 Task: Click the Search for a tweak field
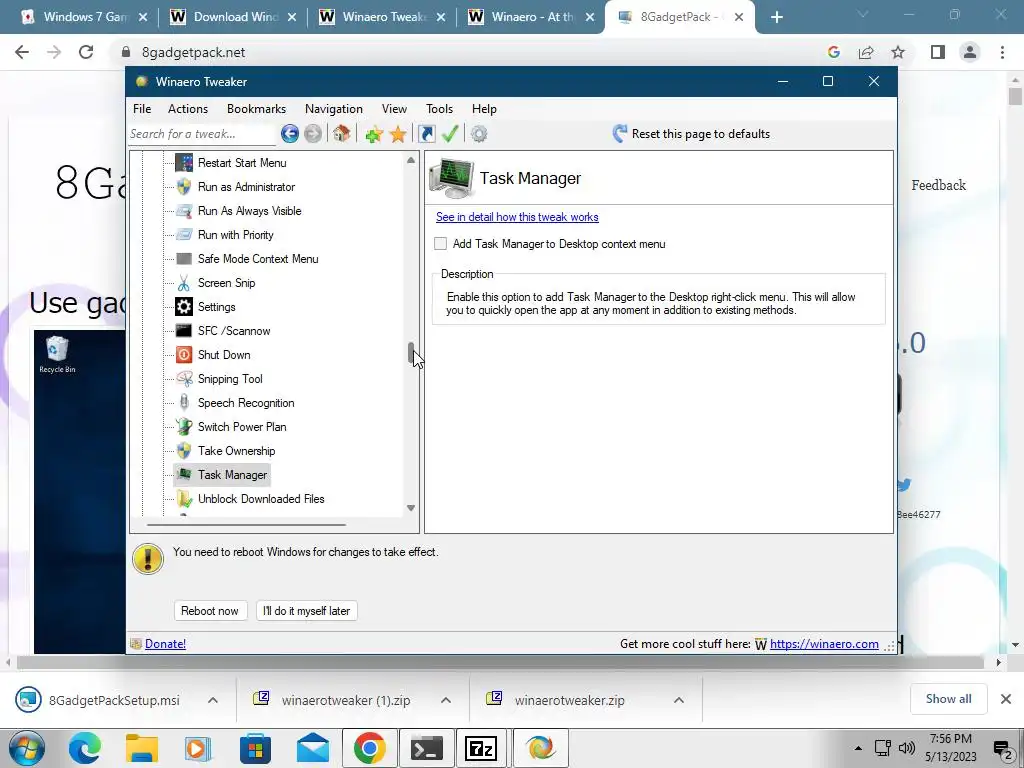[202, 134]
